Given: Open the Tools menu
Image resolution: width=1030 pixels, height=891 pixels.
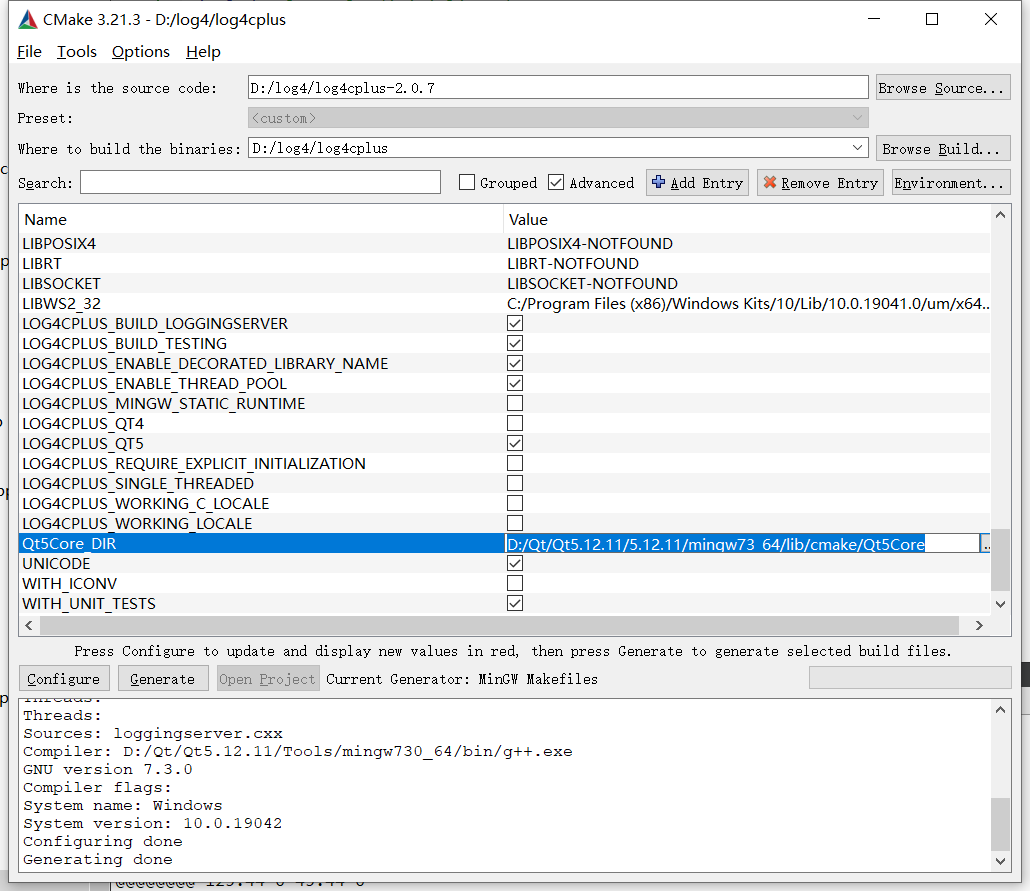Looking at the screenshot, I should tap(76, 51).
